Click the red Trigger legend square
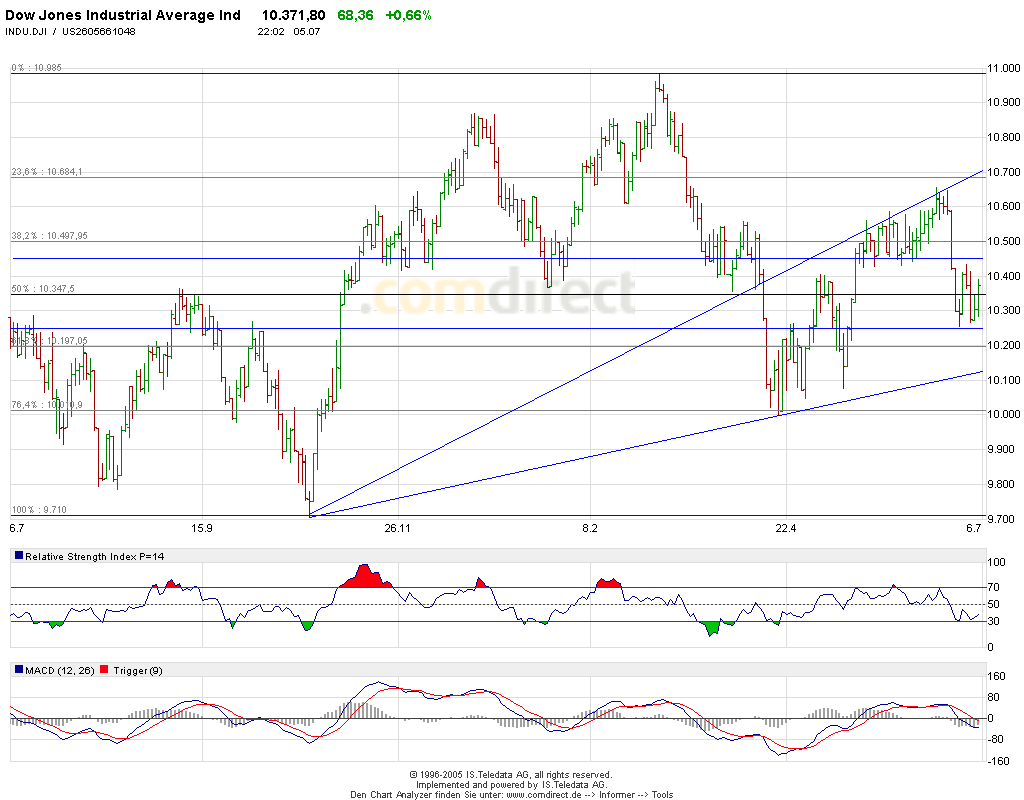 pos(104,670)
